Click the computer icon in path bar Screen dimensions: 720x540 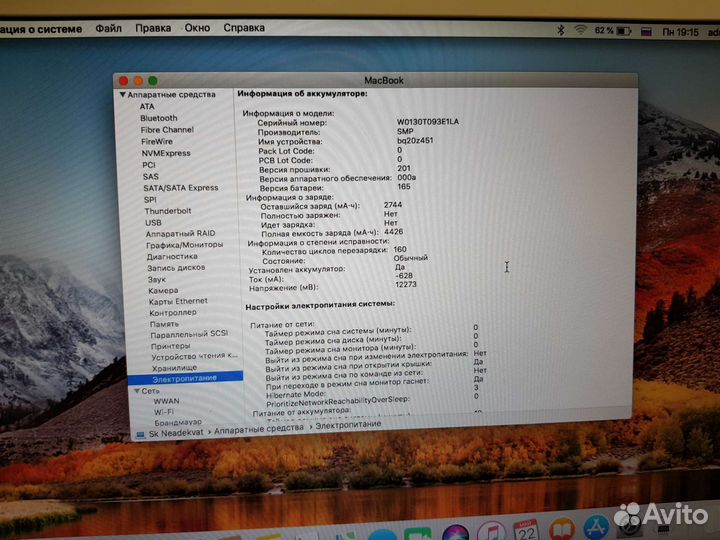point(141,435)
